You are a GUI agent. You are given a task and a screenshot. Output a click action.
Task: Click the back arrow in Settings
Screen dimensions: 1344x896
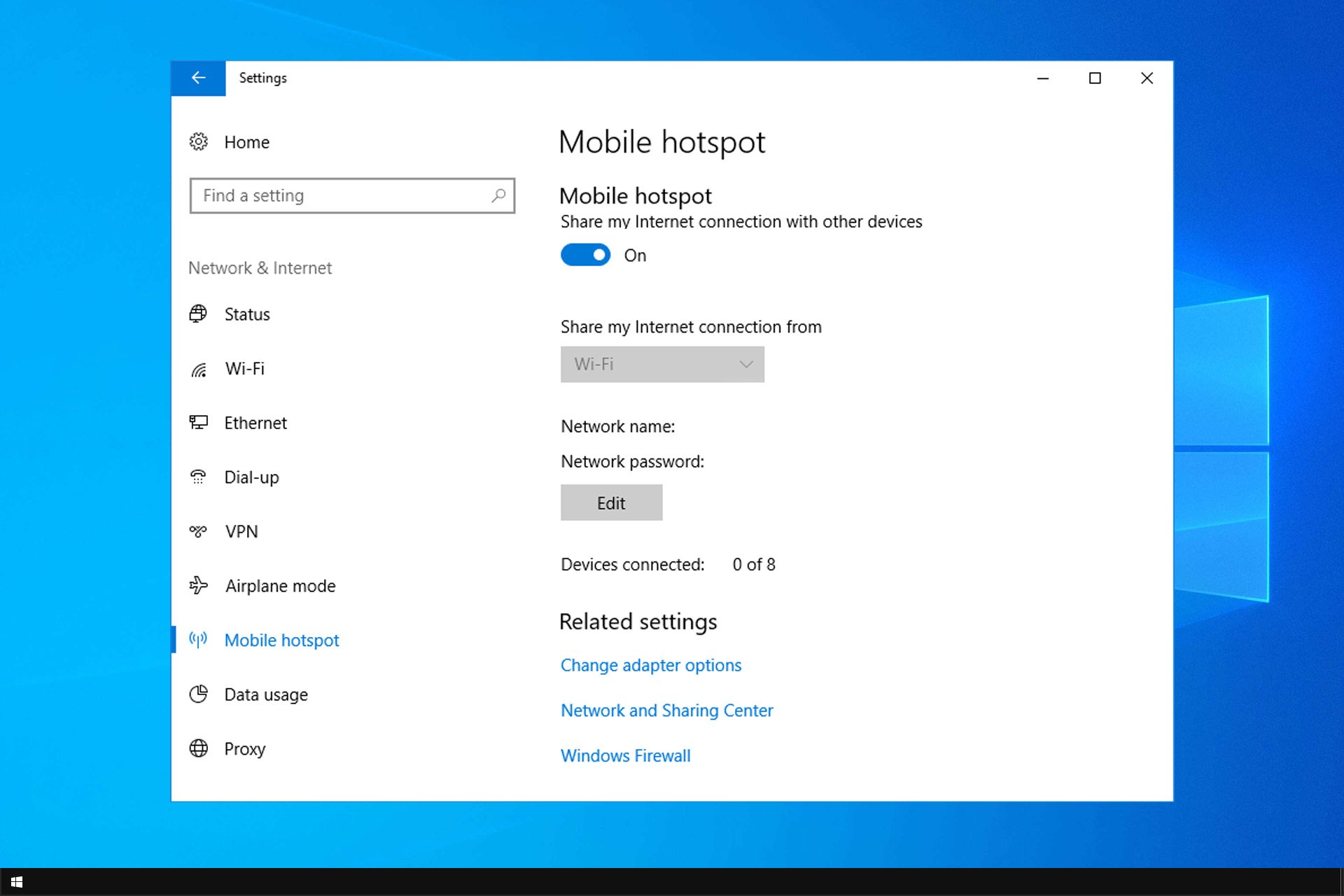pyautogui.click(x=198, y=78)
